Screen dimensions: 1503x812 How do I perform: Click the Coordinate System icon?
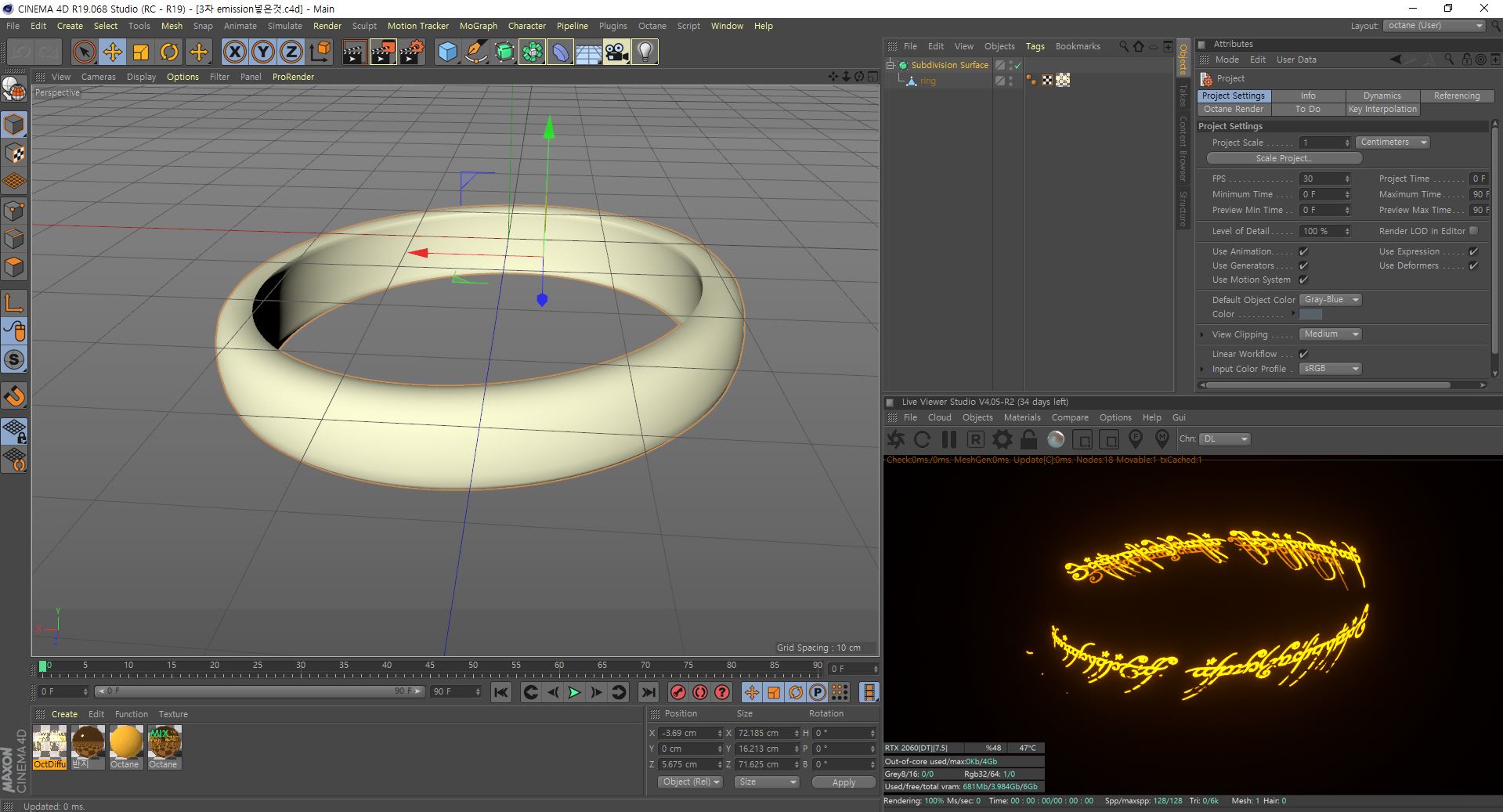(x=320, y=52)
